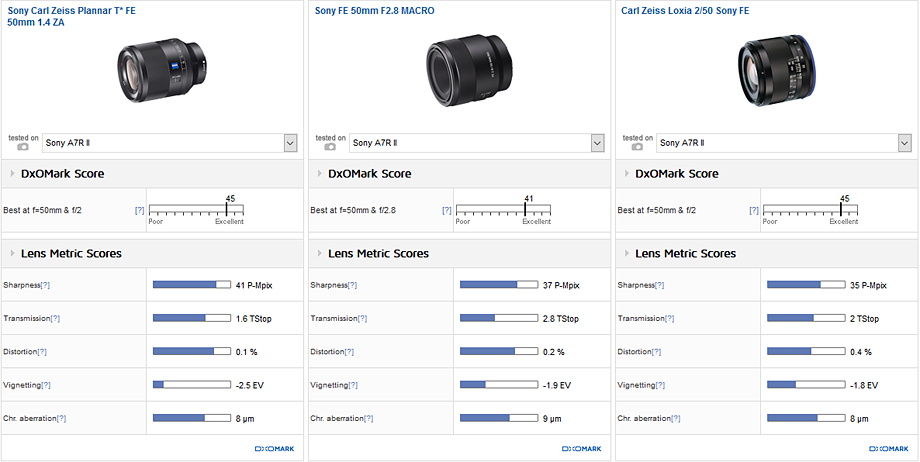Select the '-1.8 EV' vignetting value
Viewport: 920px width, 462px height.
pyautogui.click(x=864, y=386)
